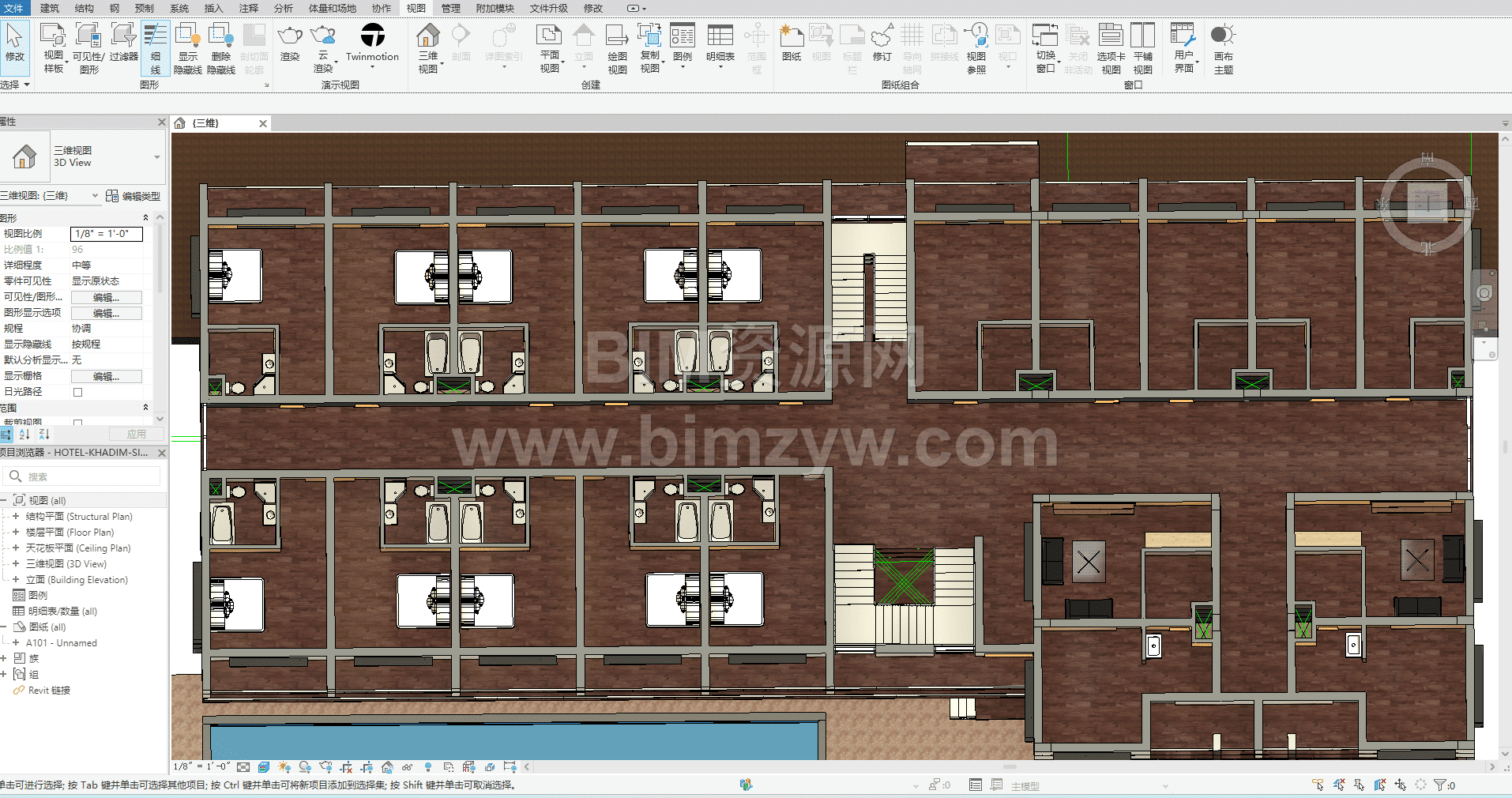Expand the 楼层平面 (Floor Plan) tree node
1512x798 pixels.
[16, 532]
